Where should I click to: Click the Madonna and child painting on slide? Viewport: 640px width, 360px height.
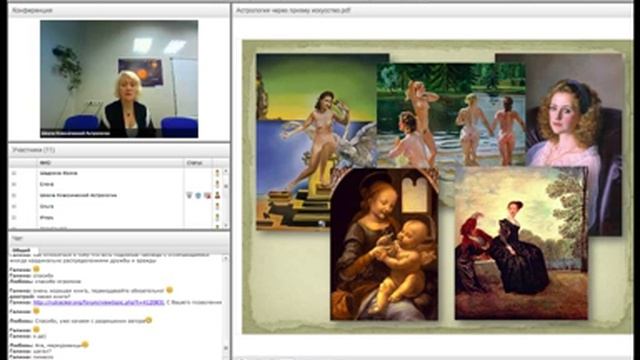[x=384, y=244]
